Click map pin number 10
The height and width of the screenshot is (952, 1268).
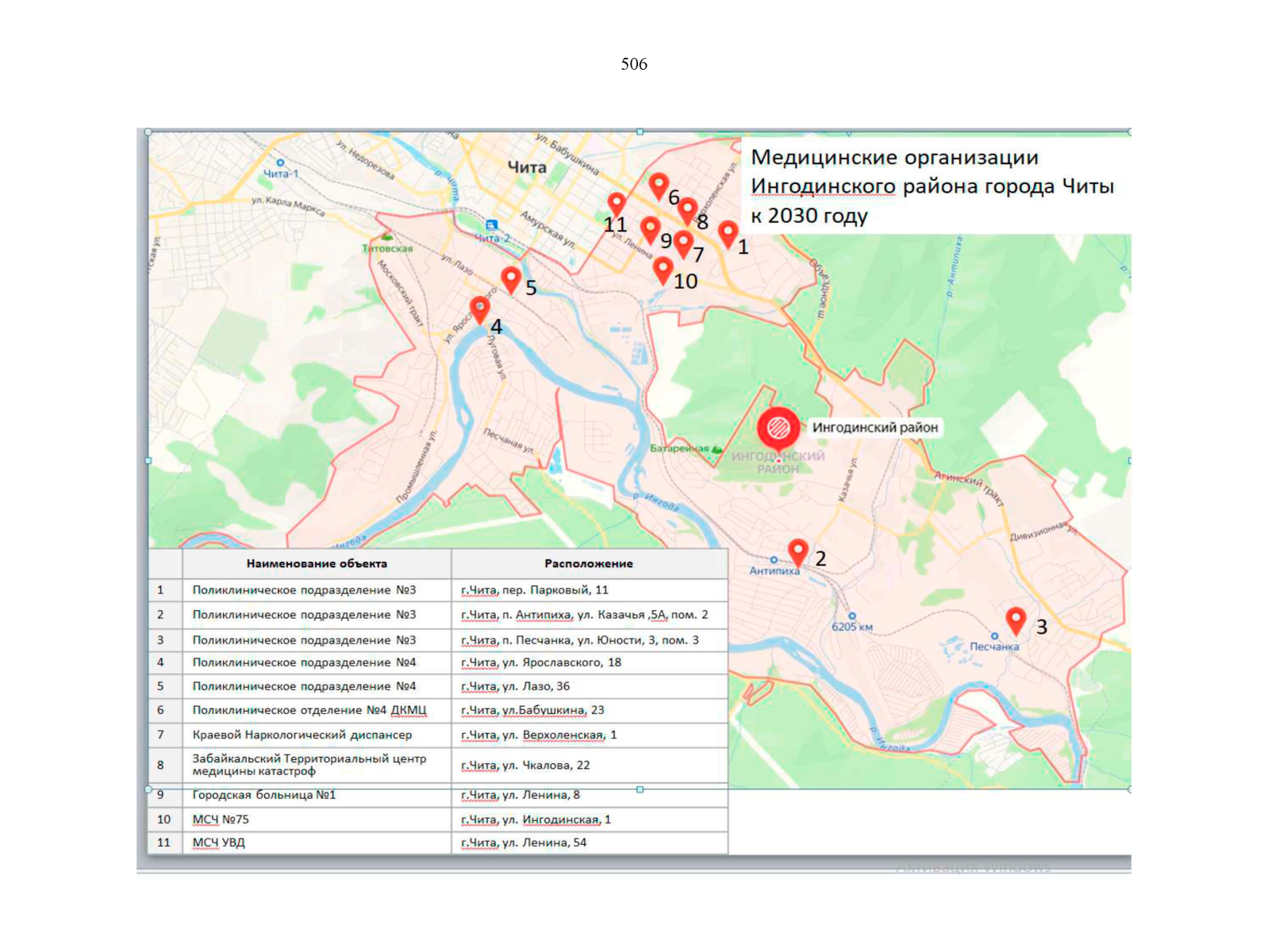(x=663, y=270)
